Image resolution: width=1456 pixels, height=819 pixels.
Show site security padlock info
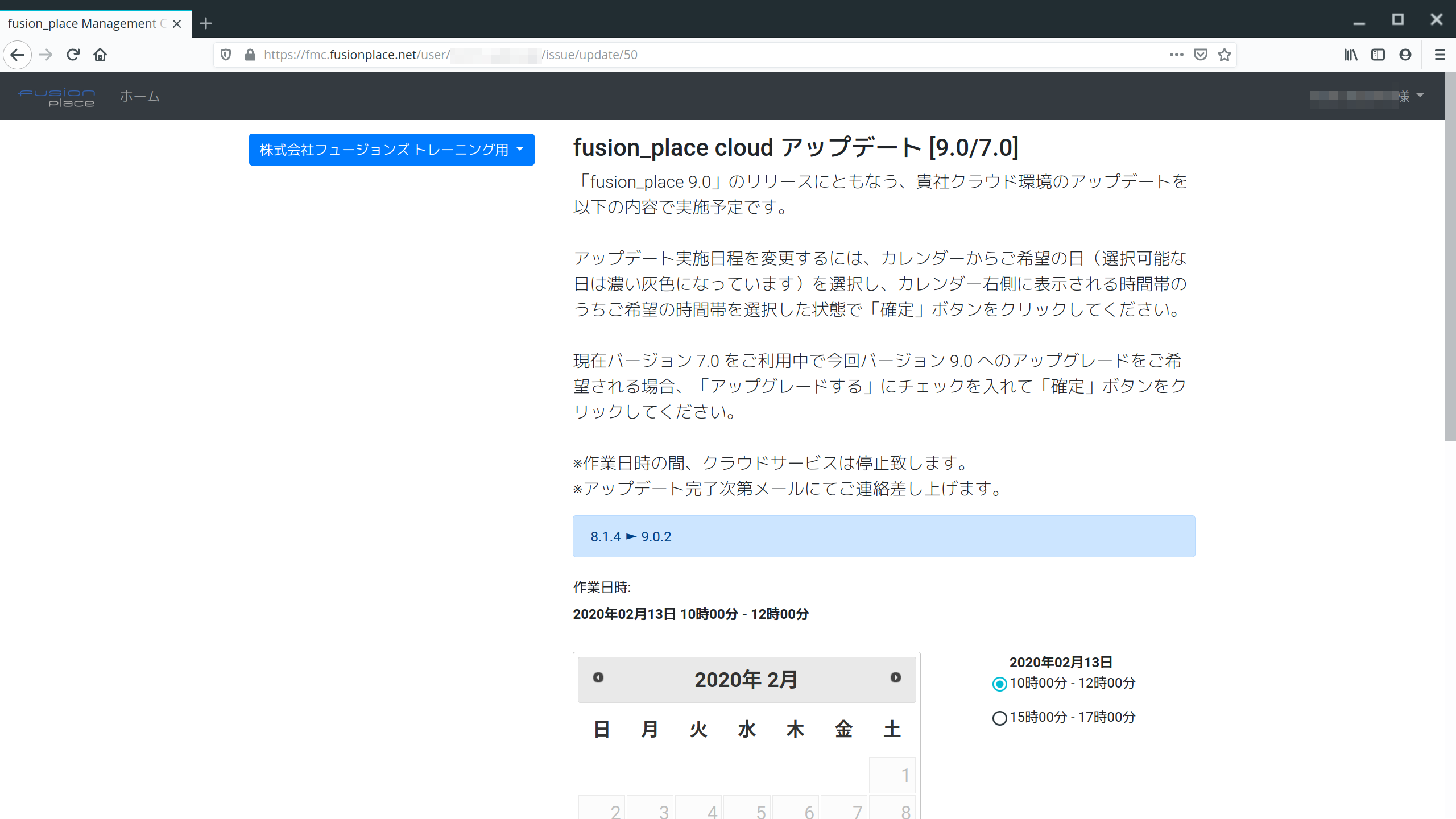click(250, 55)
